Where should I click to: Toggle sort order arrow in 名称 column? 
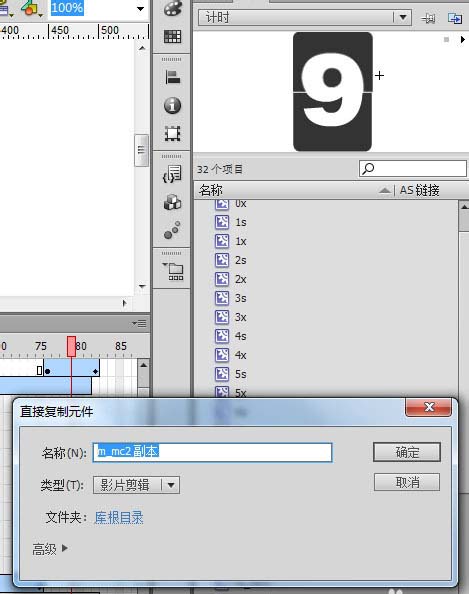tap(385, 190)
